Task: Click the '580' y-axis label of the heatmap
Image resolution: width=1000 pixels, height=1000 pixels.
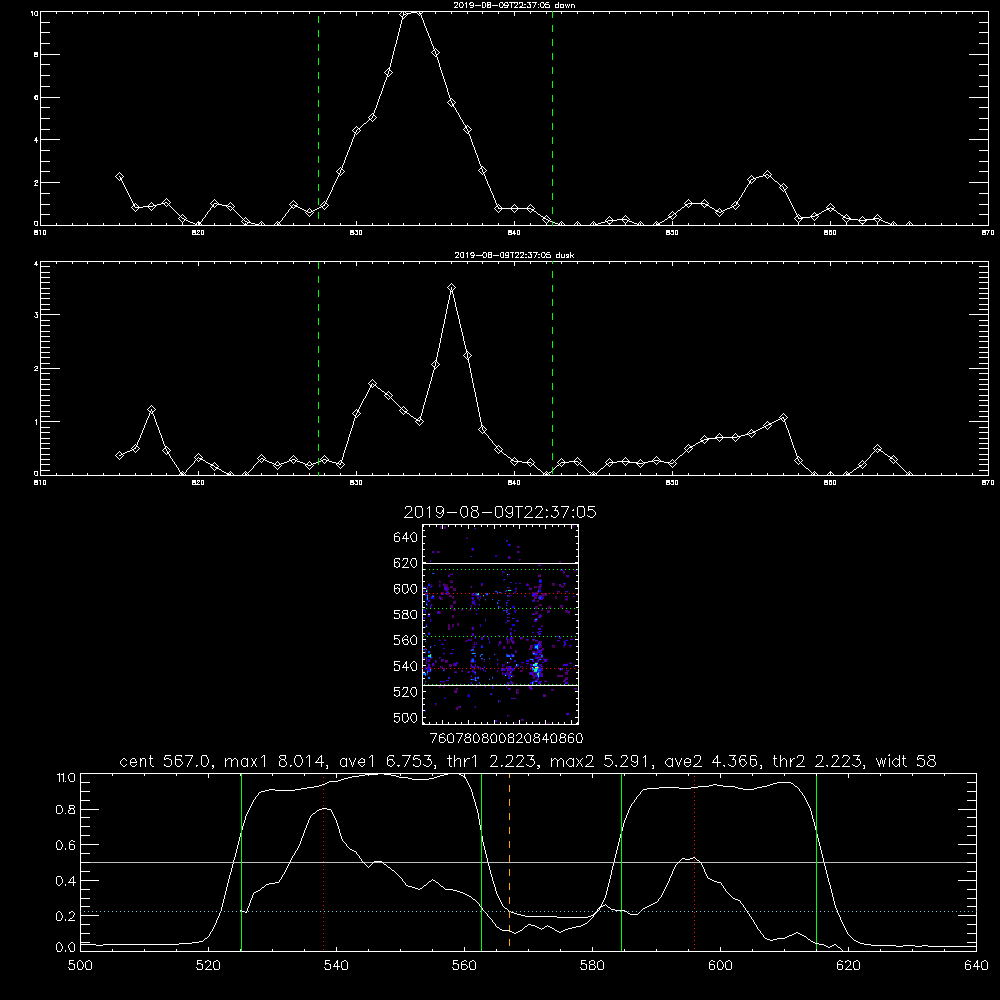Action: 406,614
